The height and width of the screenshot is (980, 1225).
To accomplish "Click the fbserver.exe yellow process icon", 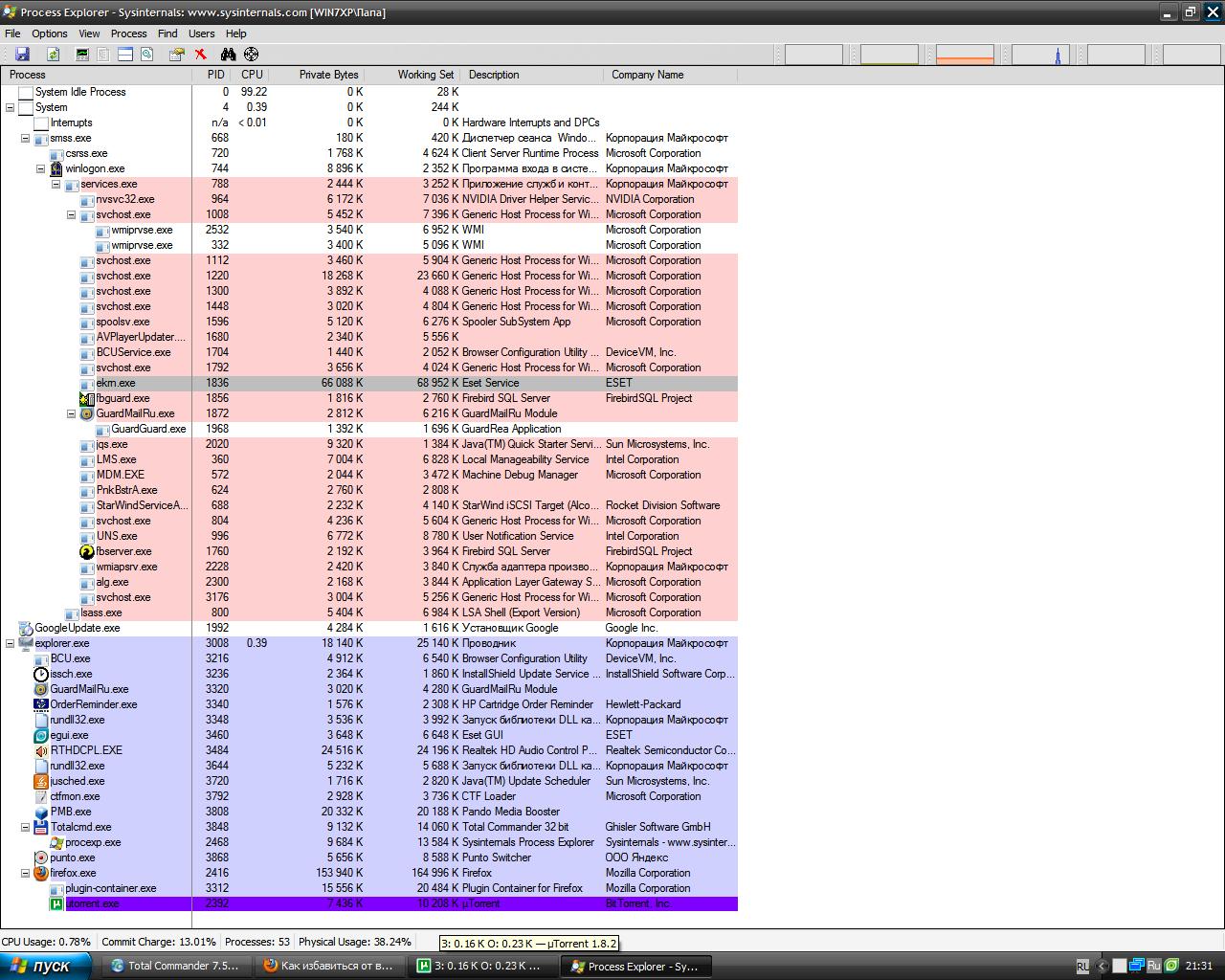I will (x=87, y=551).
